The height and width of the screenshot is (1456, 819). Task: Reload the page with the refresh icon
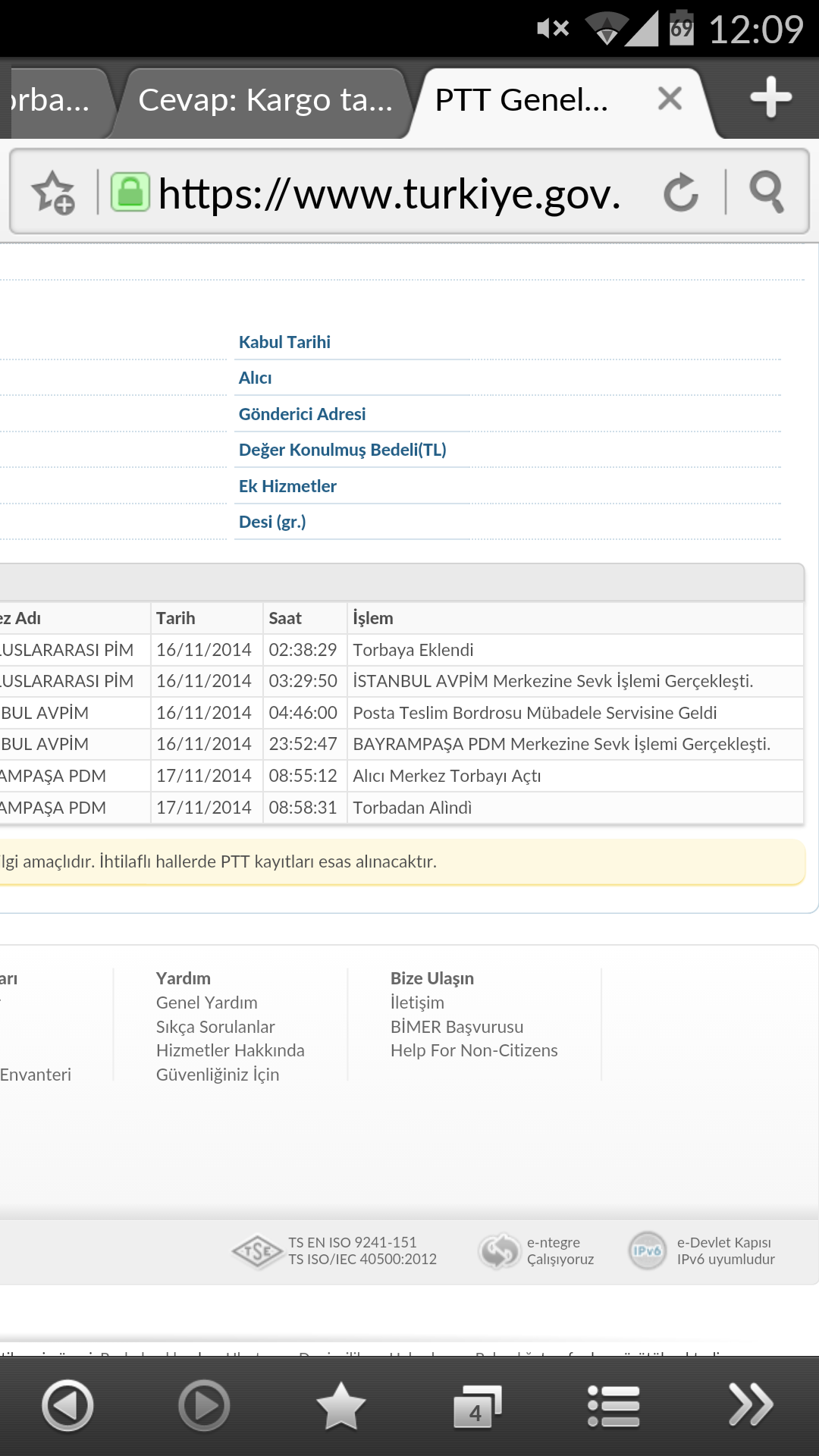click(x=681, y=193)
